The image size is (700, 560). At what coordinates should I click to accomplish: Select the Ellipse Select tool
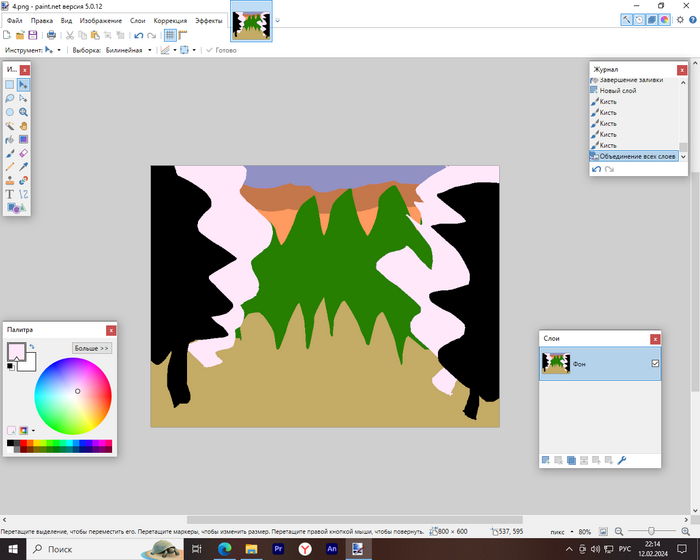coord(10,112)
